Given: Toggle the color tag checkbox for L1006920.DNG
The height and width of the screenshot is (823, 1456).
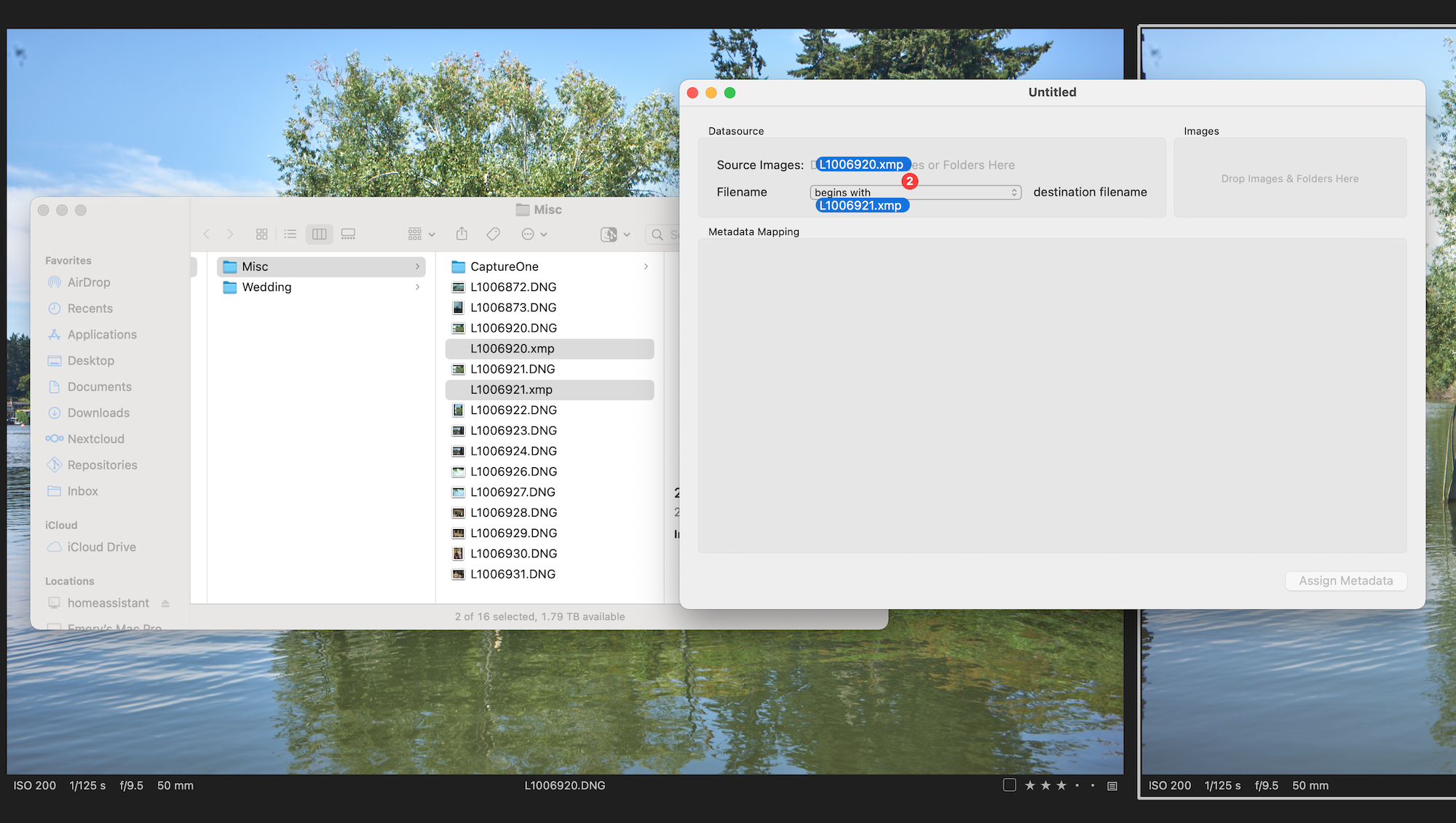Looking at the screenshot, I should [1009, 785].
